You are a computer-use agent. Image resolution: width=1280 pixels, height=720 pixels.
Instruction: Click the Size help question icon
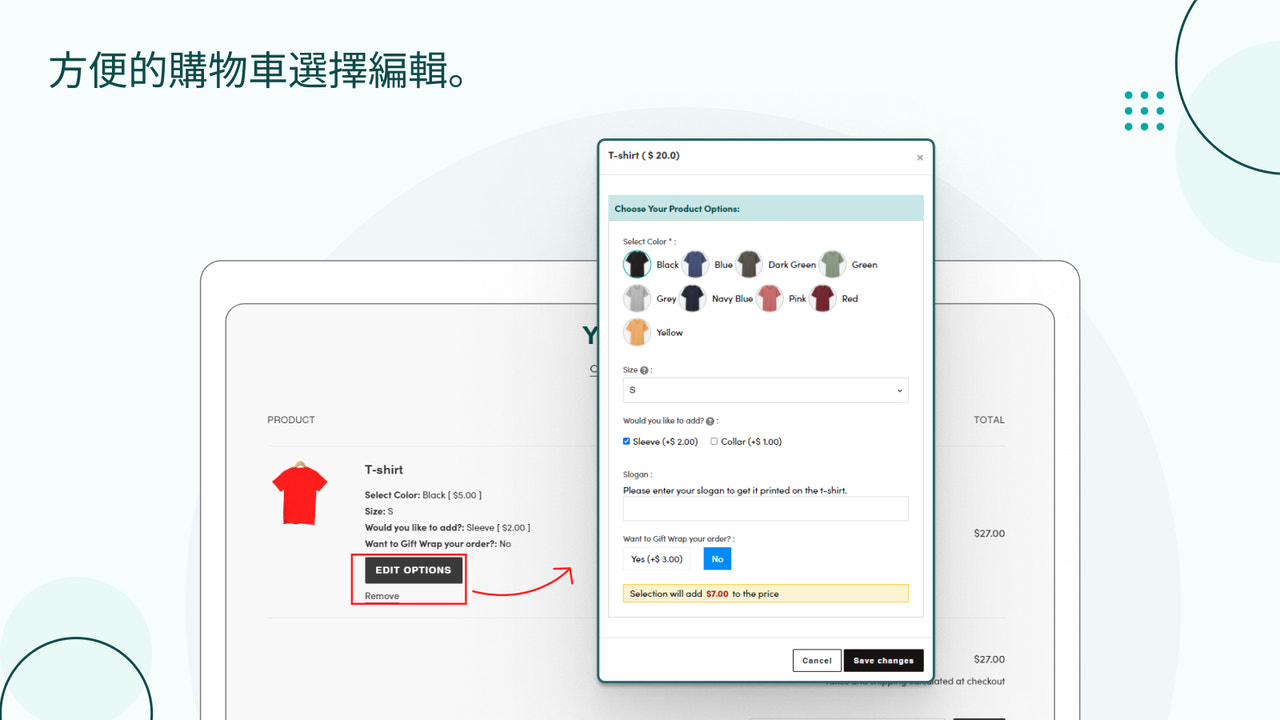(x=645, y=370)
